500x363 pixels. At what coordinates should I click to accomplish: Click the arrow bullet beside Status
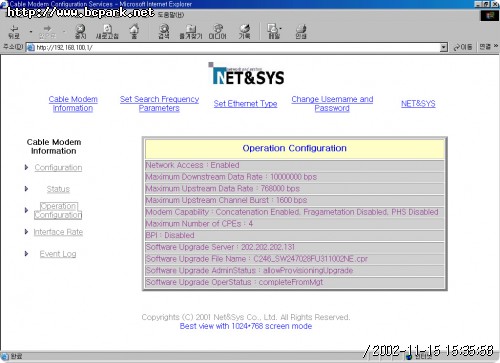[26, 189]
